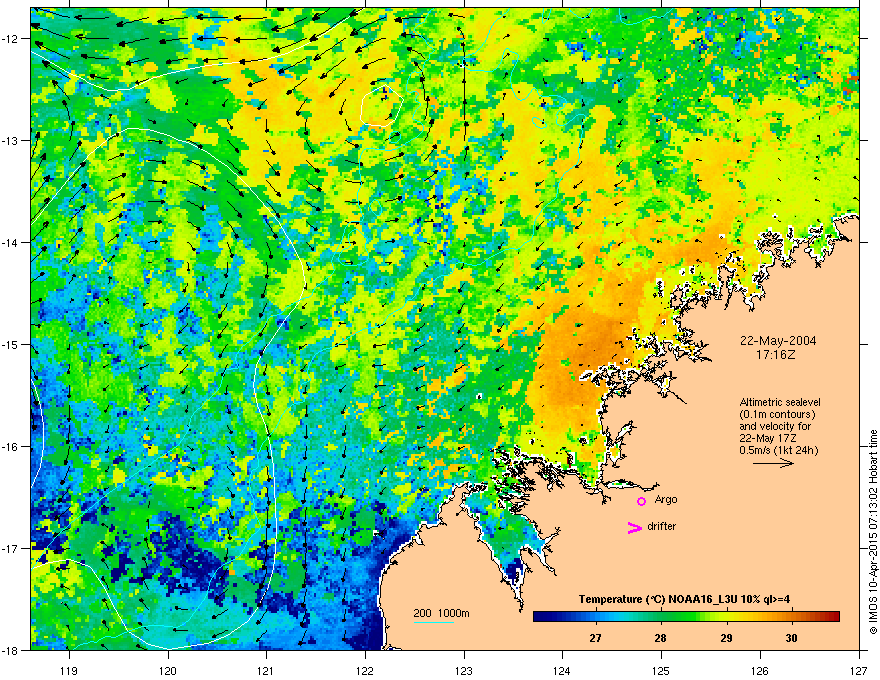Click the '0.5m/s (1kt 24h)' text
This screenshot has height=680, width=880.
779,450
